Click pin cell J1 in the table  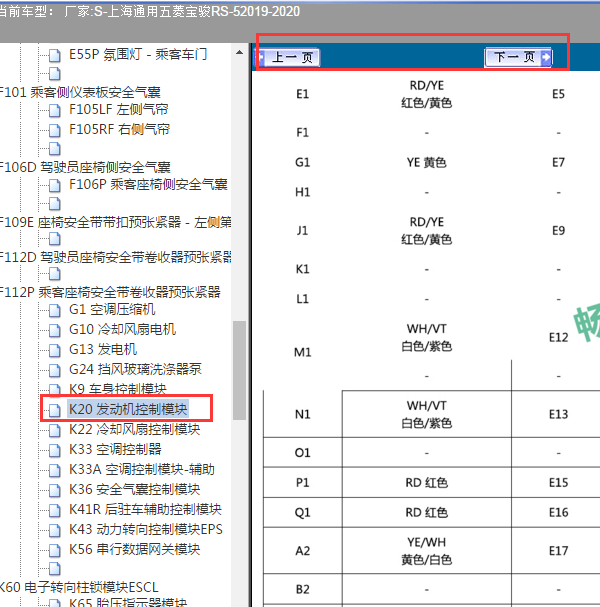coord(302,231)
